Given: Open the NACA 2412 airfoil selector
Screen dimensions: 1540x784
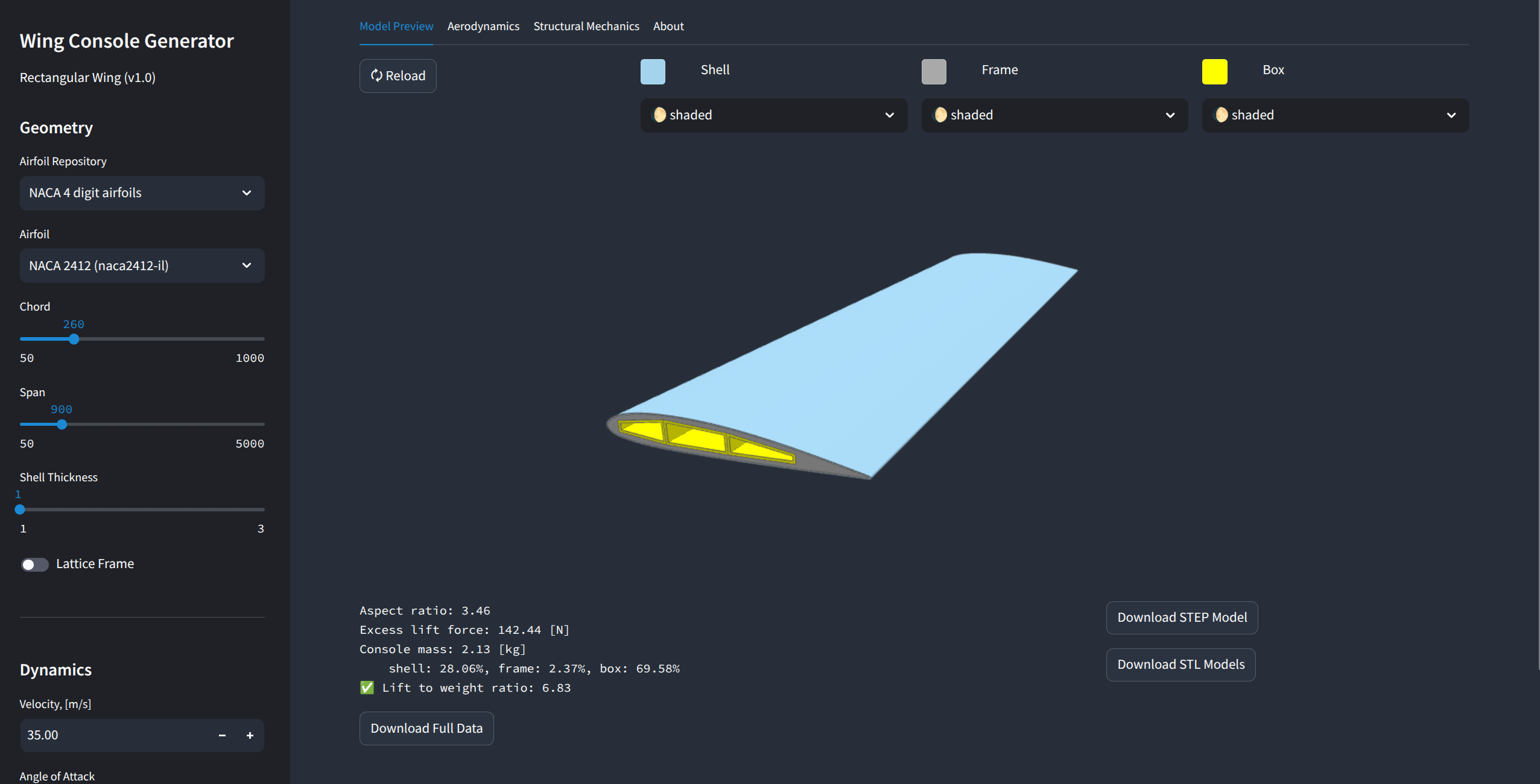Looking at the screenshot, I should click(x=142, y=265).
